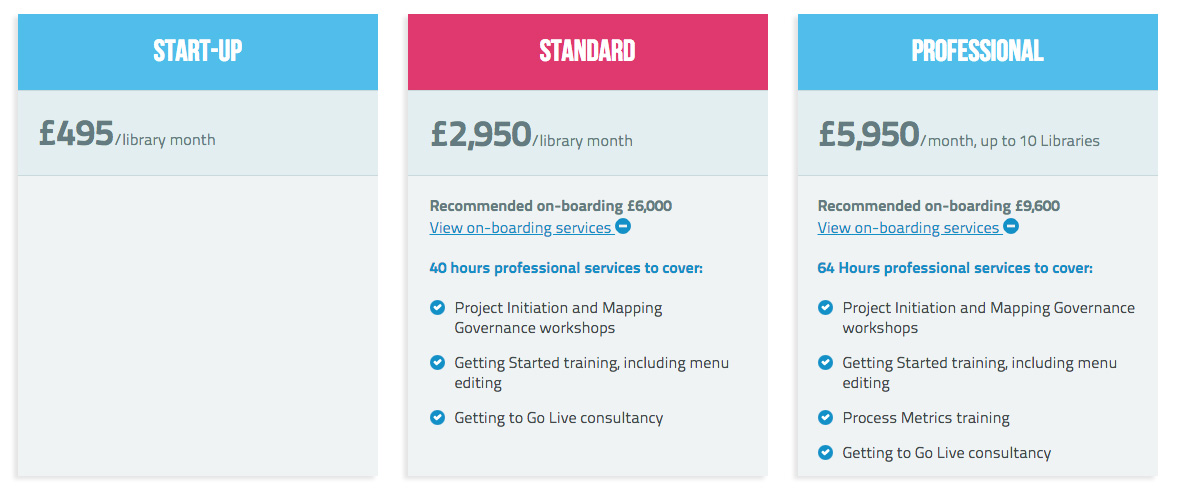Viewport: 1179px width, 502px height.
Task: Click the 64 Hours professional services heading
Action: click(955, 268)
